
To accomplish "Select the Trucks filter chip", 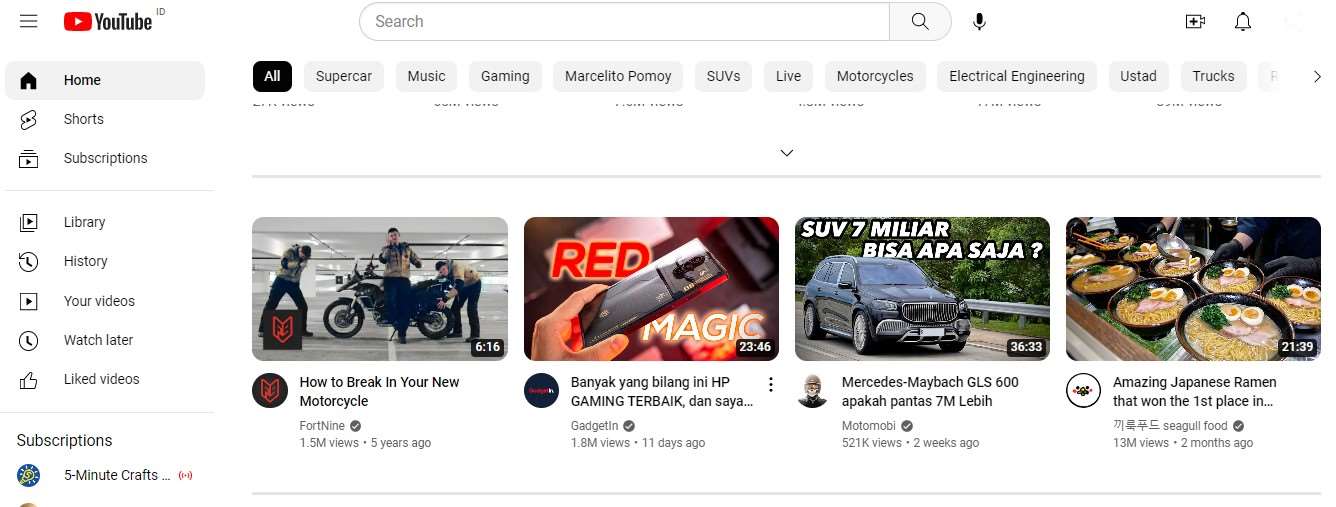I will 1213,76.
